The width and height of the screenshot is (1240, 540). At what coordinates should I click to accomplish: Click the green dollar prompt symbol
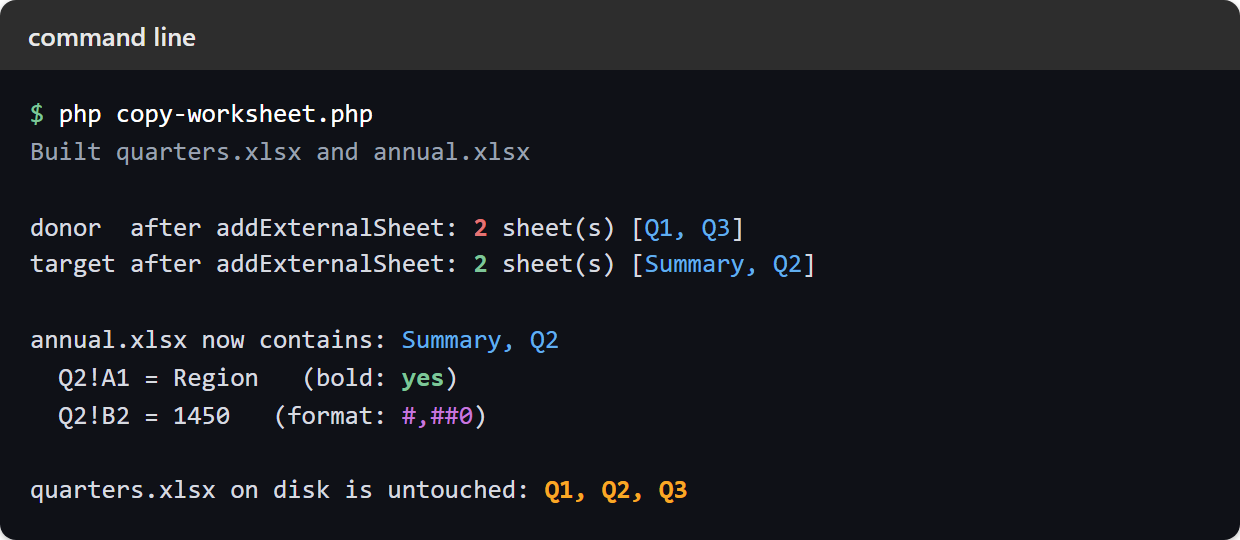point(37,114)
